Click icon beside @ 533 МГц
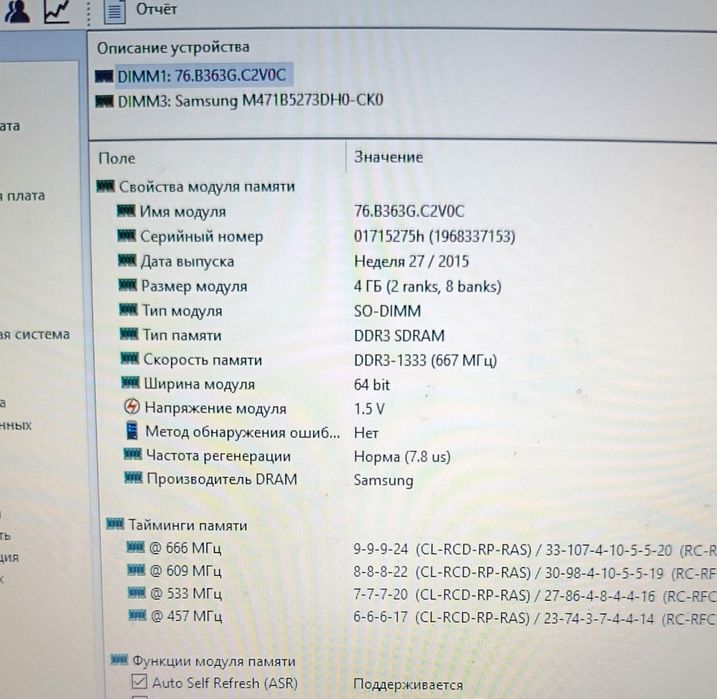This screenshot has width=717, height=699. pyautogui.click(x=137, y=592)
